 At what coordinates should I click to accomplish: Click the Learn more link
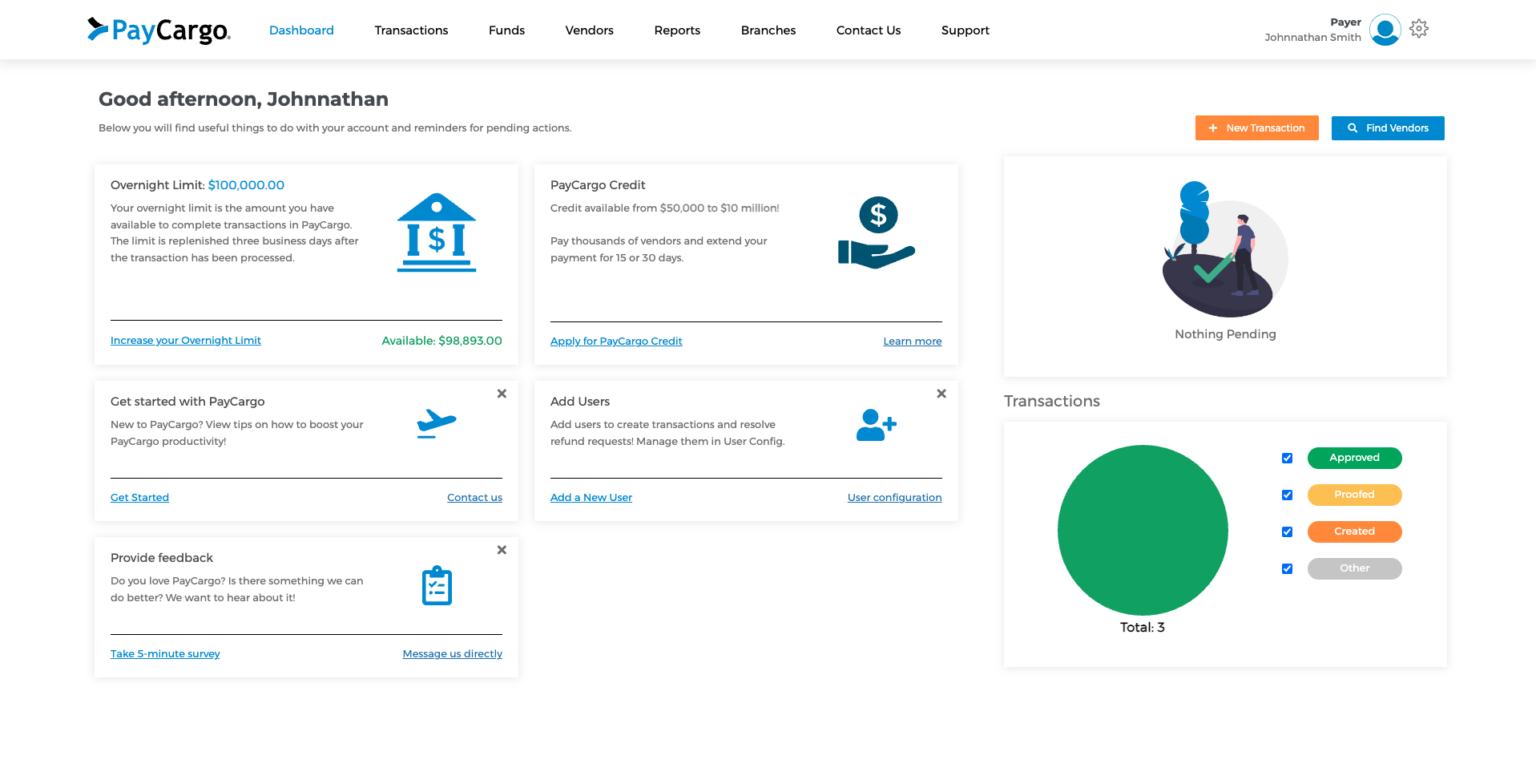click(x=912, y=341)
